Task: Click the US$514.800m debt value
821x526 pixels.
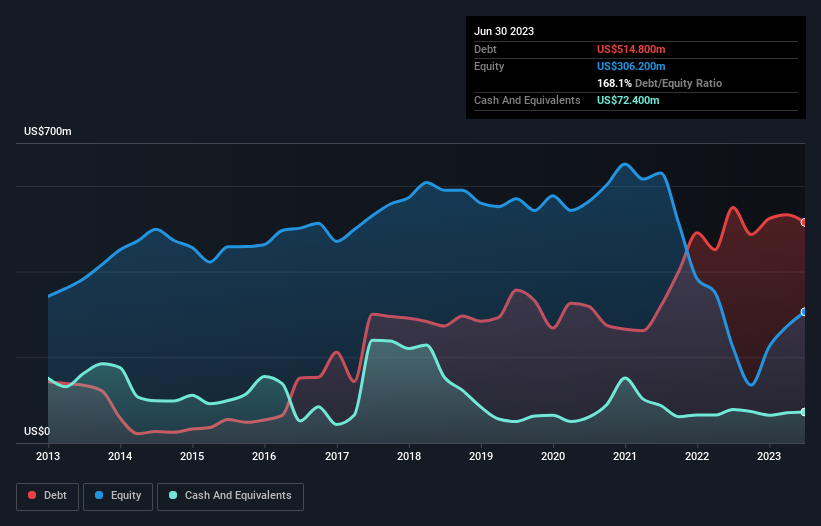Action: [x=631, y=49]
